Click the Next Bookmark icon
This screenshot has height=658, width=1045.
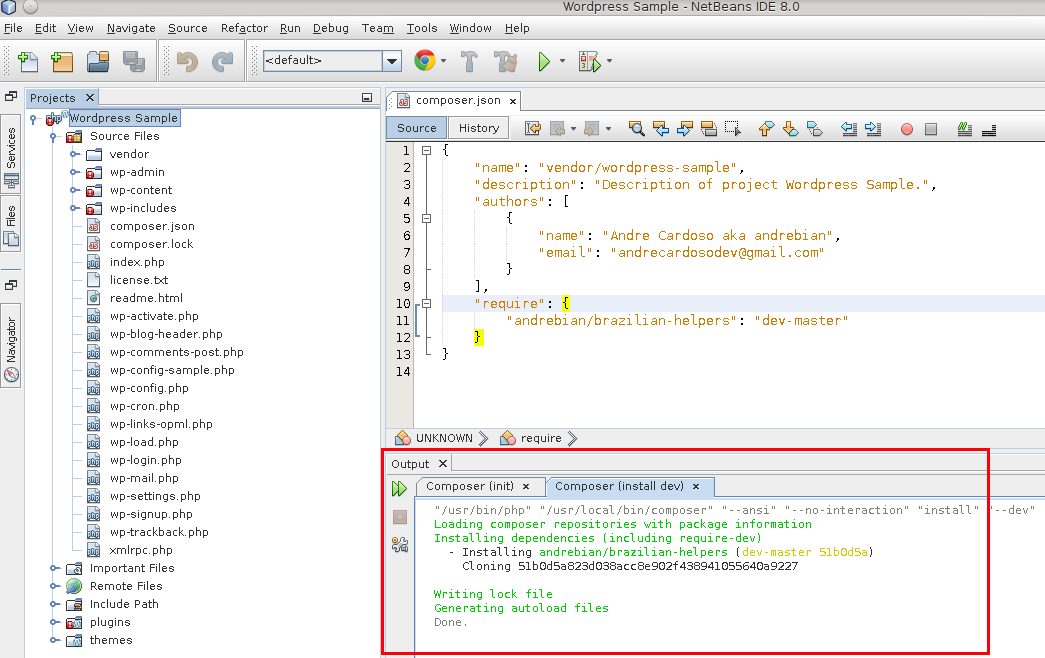click(x=790, y=129)
